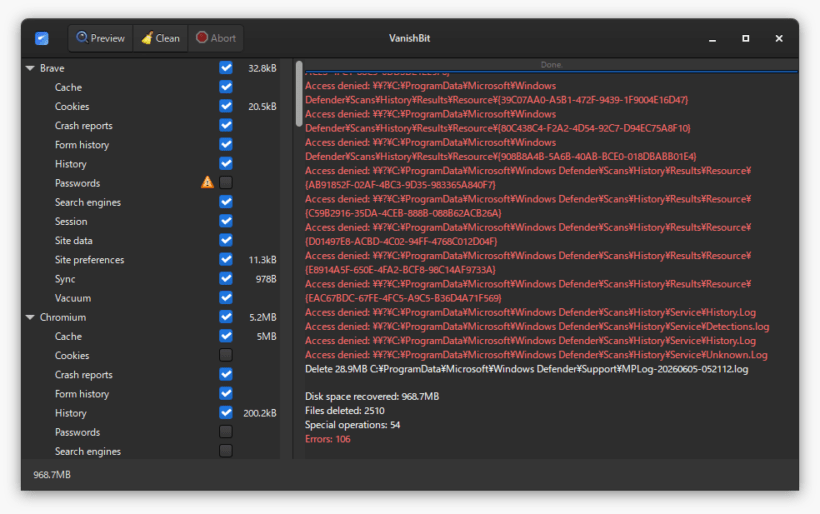The width and height of the screenshot is (820, 514).
Task: Select the Brave tree label
Action: 52,68
